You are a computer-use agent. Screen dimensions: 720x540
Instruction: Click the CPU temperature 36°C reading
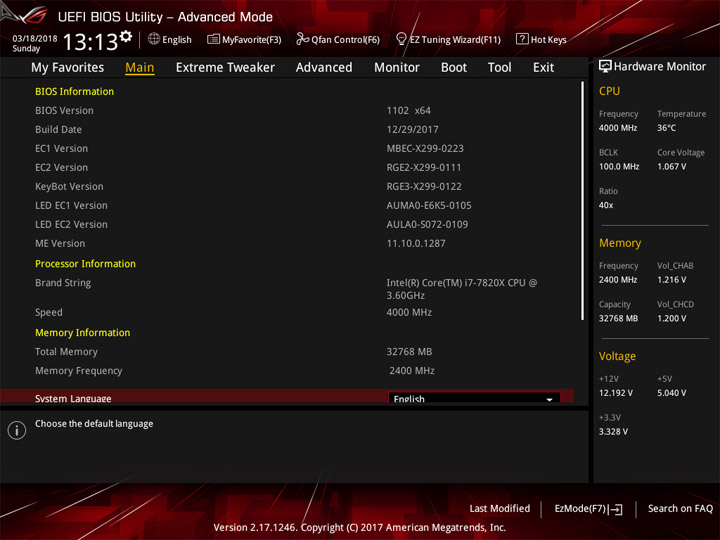coord(666,128)
